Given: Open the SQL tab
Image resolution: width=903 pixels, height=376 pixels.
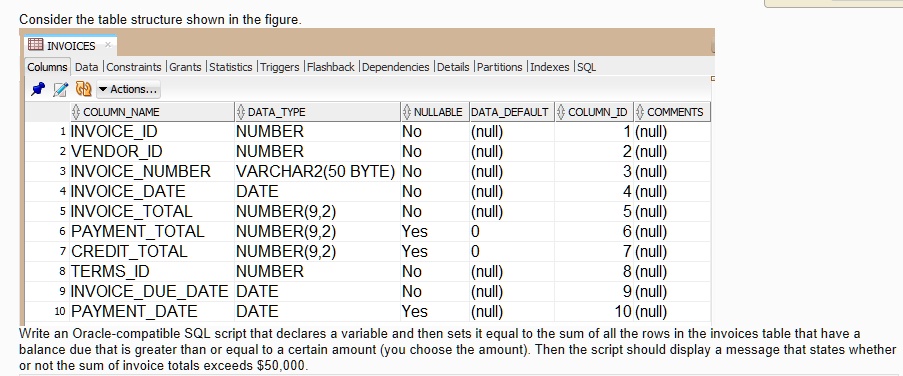Looking at the screenshot, I should click(x=586, y=67).
